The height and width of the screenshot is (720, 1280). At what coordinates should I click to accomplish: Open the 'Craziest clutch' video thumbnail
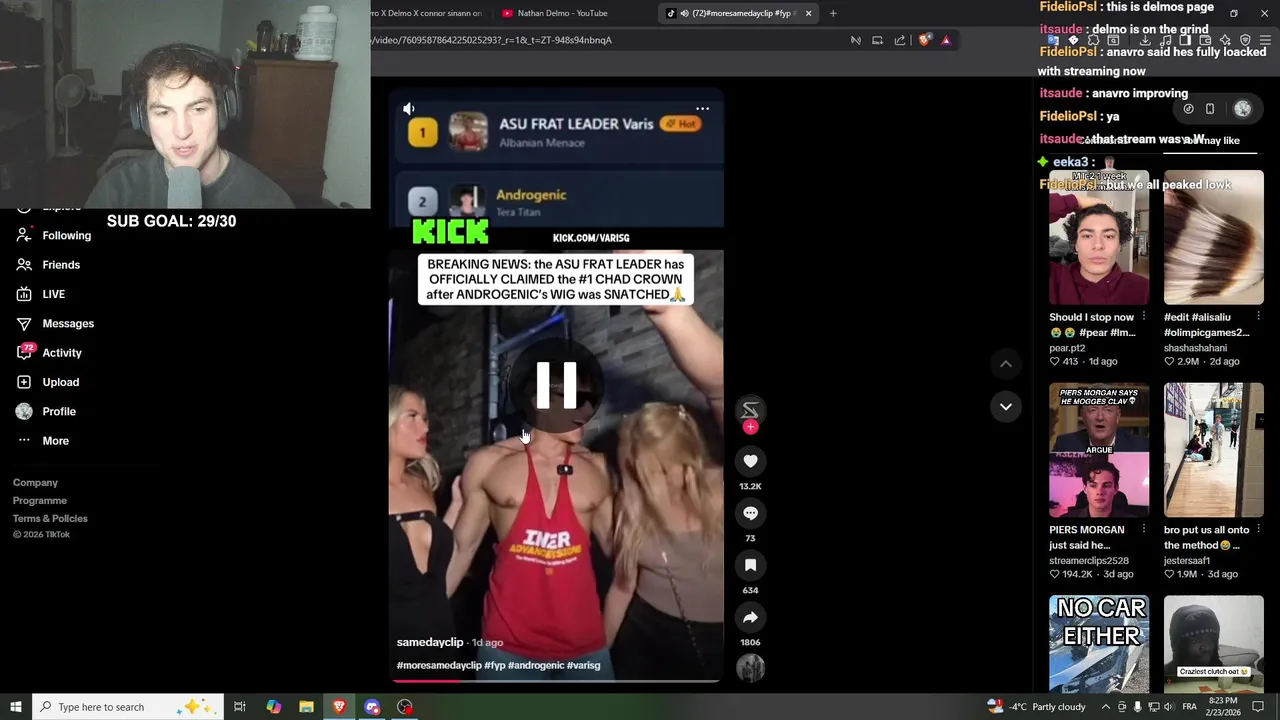click(x=1213, y=643)
